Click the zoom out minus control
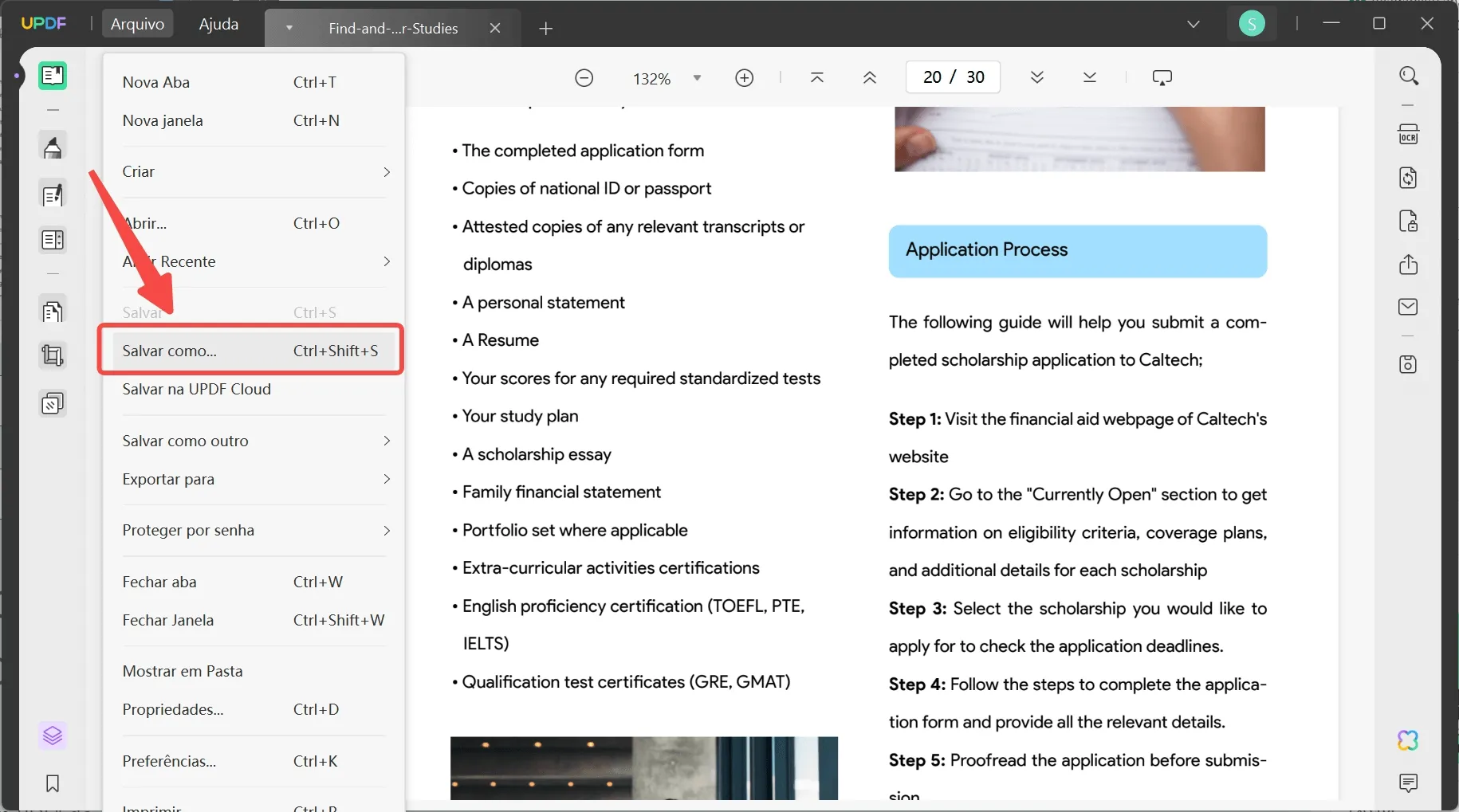This screenshot has width=1459, height=812. [584, 77]
